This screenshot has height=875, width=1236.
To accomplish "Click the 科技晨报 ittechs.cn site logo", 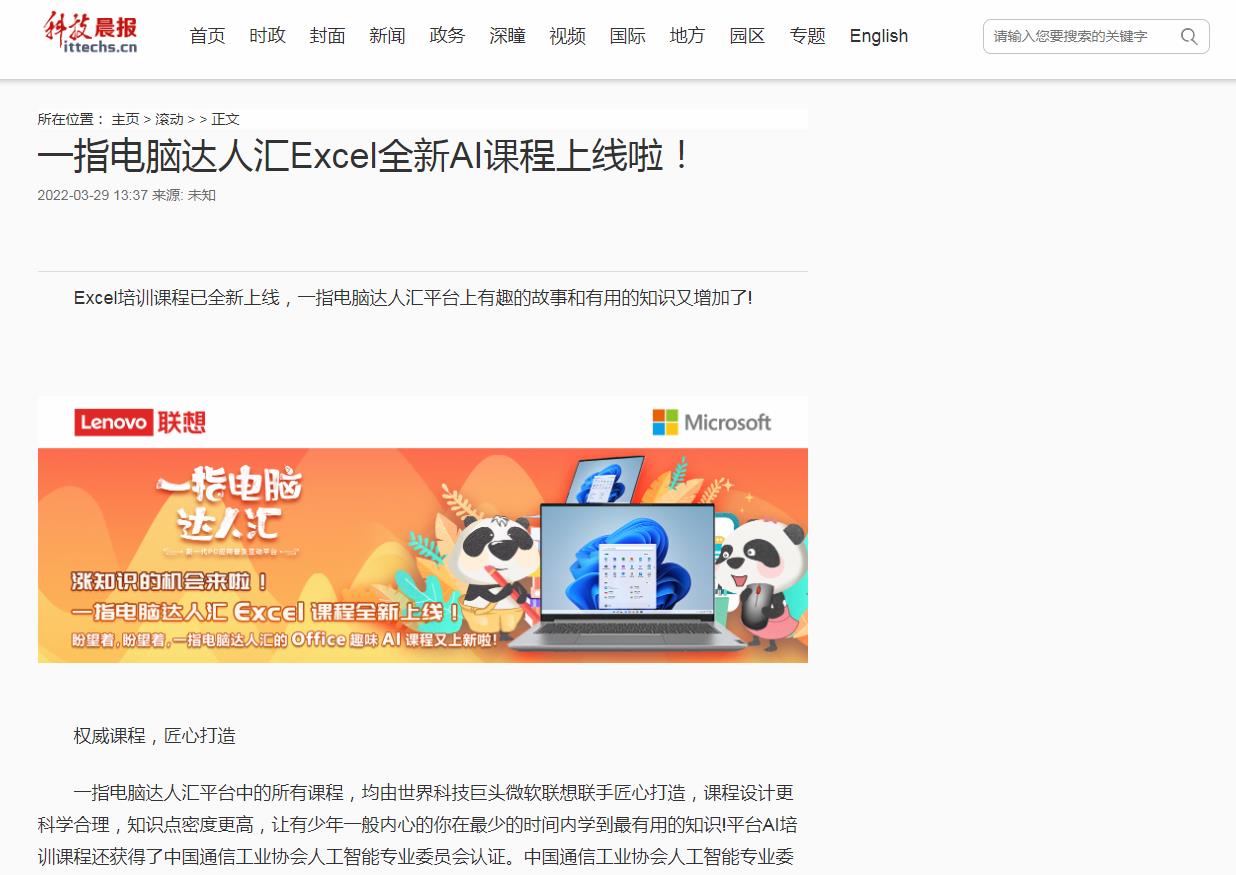I will 90,33.
